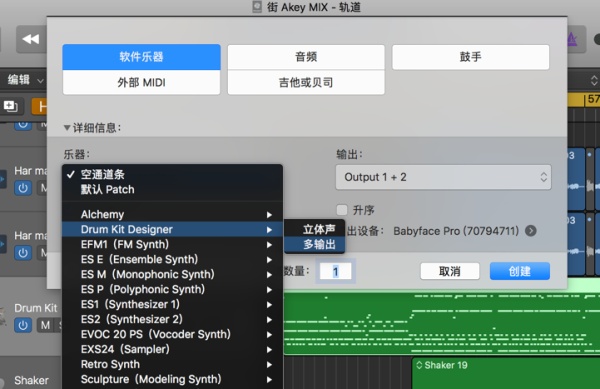Screen dimensions: 600x389
Task: Collapse the 详细信息 disclosure triangle
Action: tap(67, 127)
